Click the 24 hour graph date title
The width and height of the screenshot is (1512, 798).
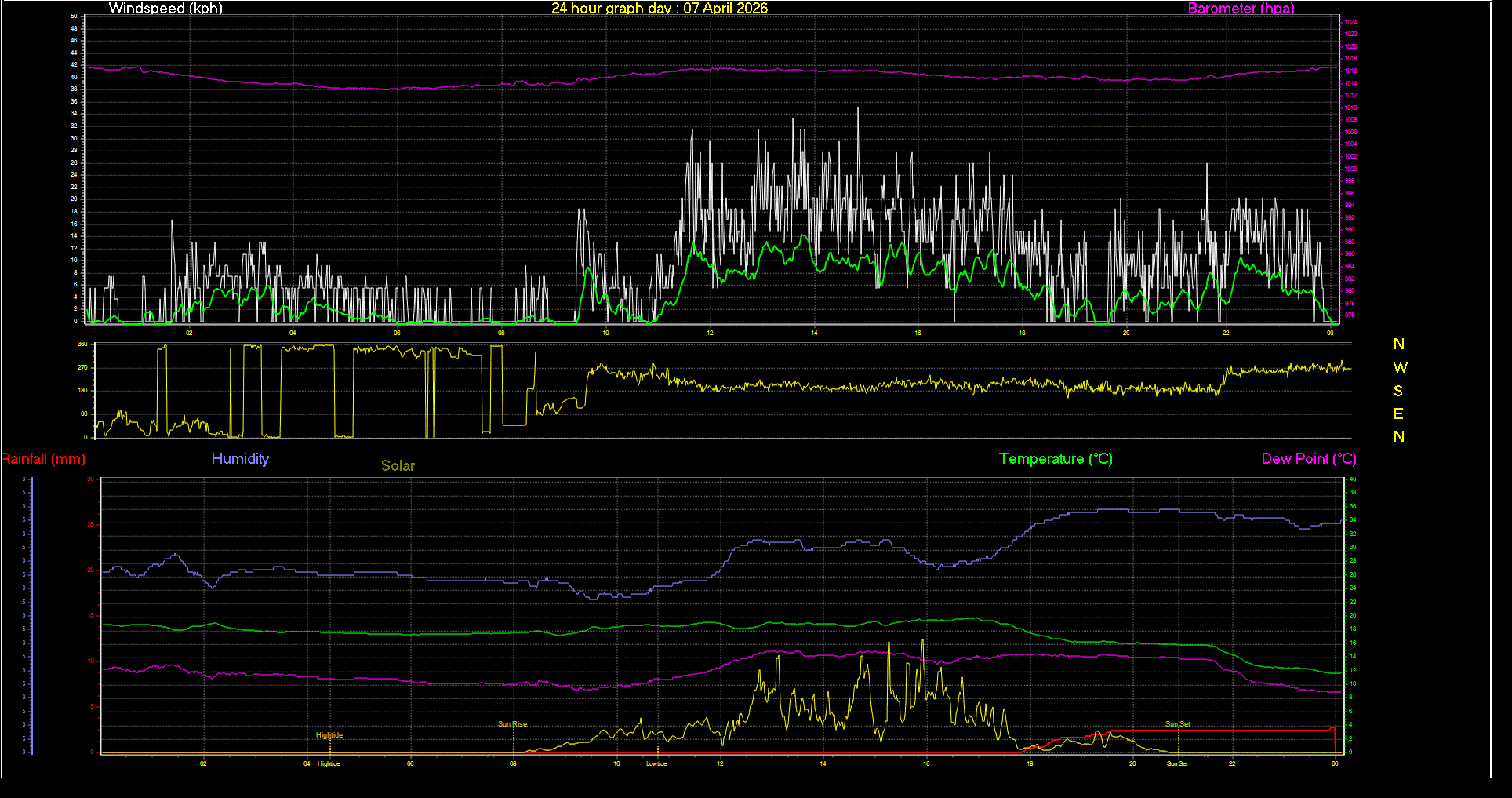[659, 9]
